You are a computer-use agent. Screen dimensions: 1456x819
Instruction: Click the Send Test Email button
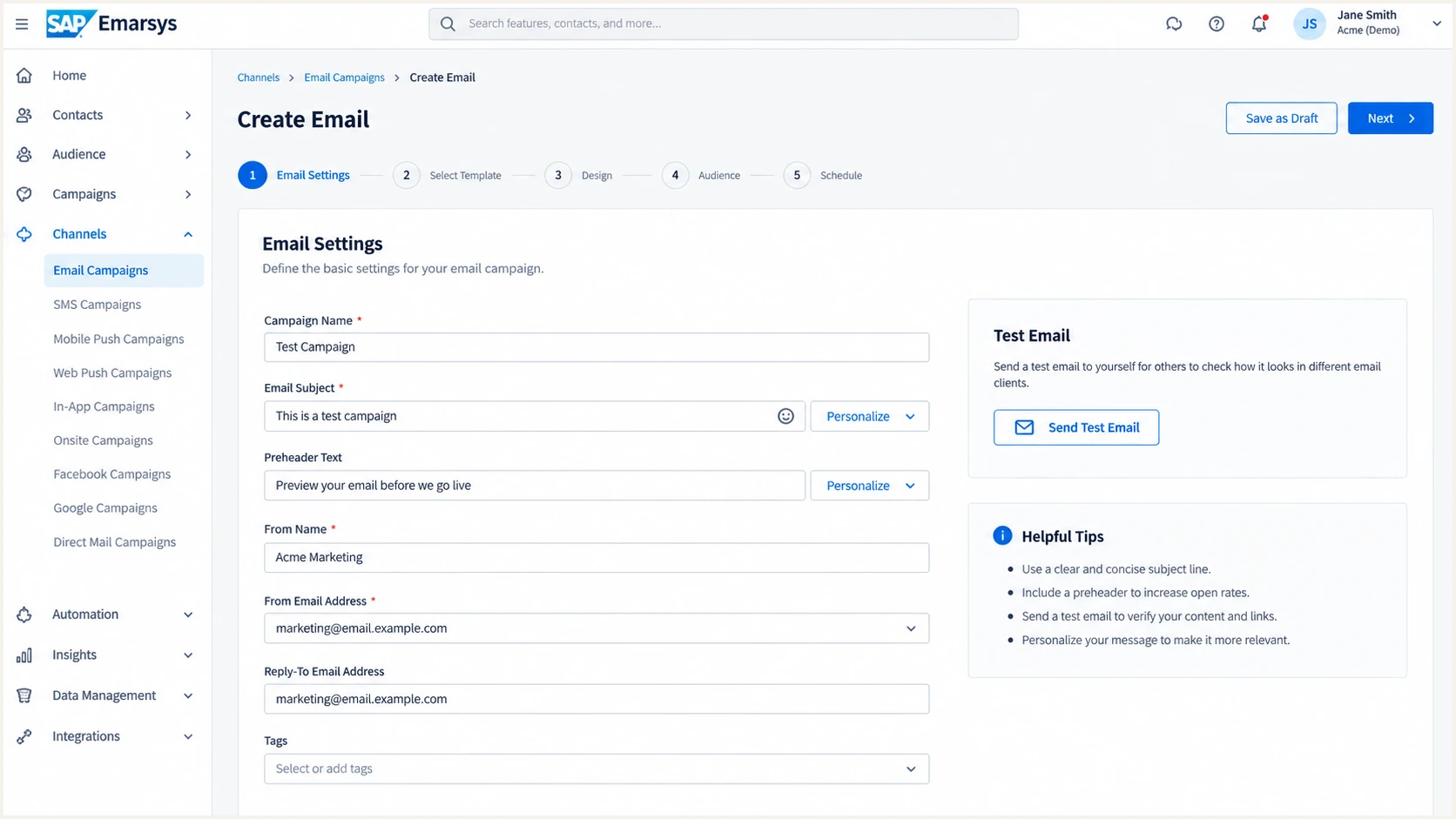click(x=1075, y=427)
